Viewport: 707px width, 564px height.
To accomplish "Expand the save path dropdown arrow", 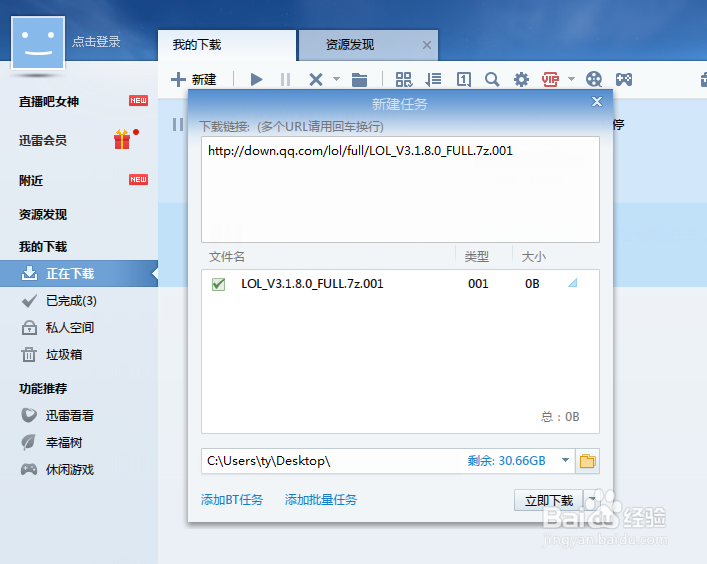I will click(565, 460).
